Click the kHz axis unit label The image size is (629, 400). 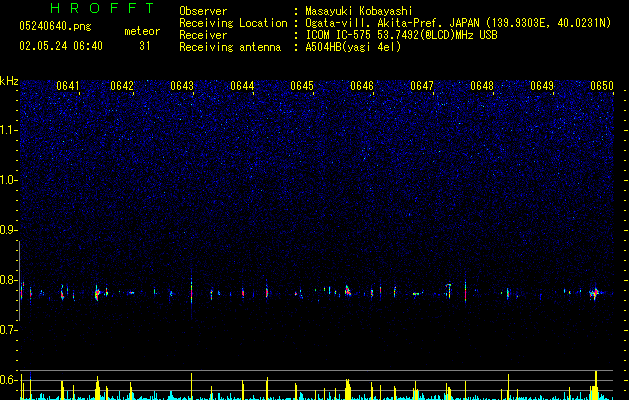click(x=9, y=81)
